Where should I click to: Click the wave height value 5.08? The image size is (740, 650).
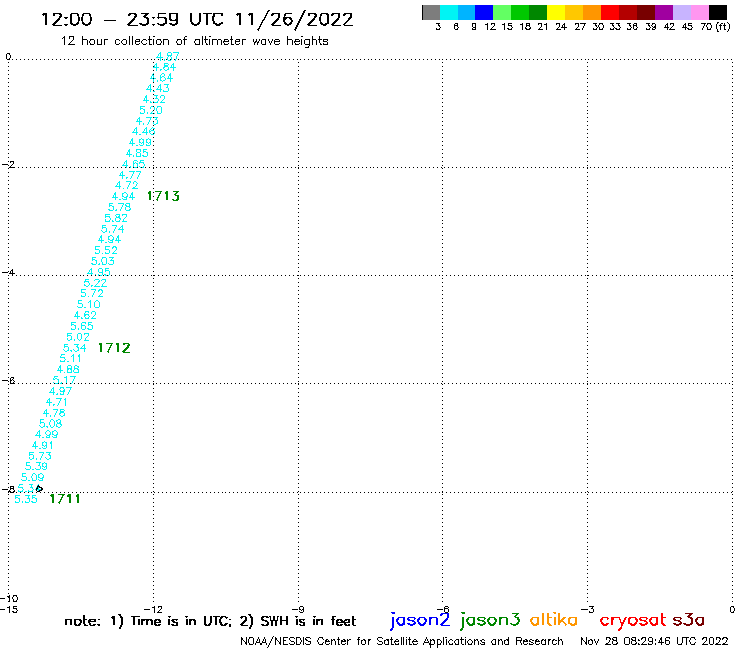point(50,423)
